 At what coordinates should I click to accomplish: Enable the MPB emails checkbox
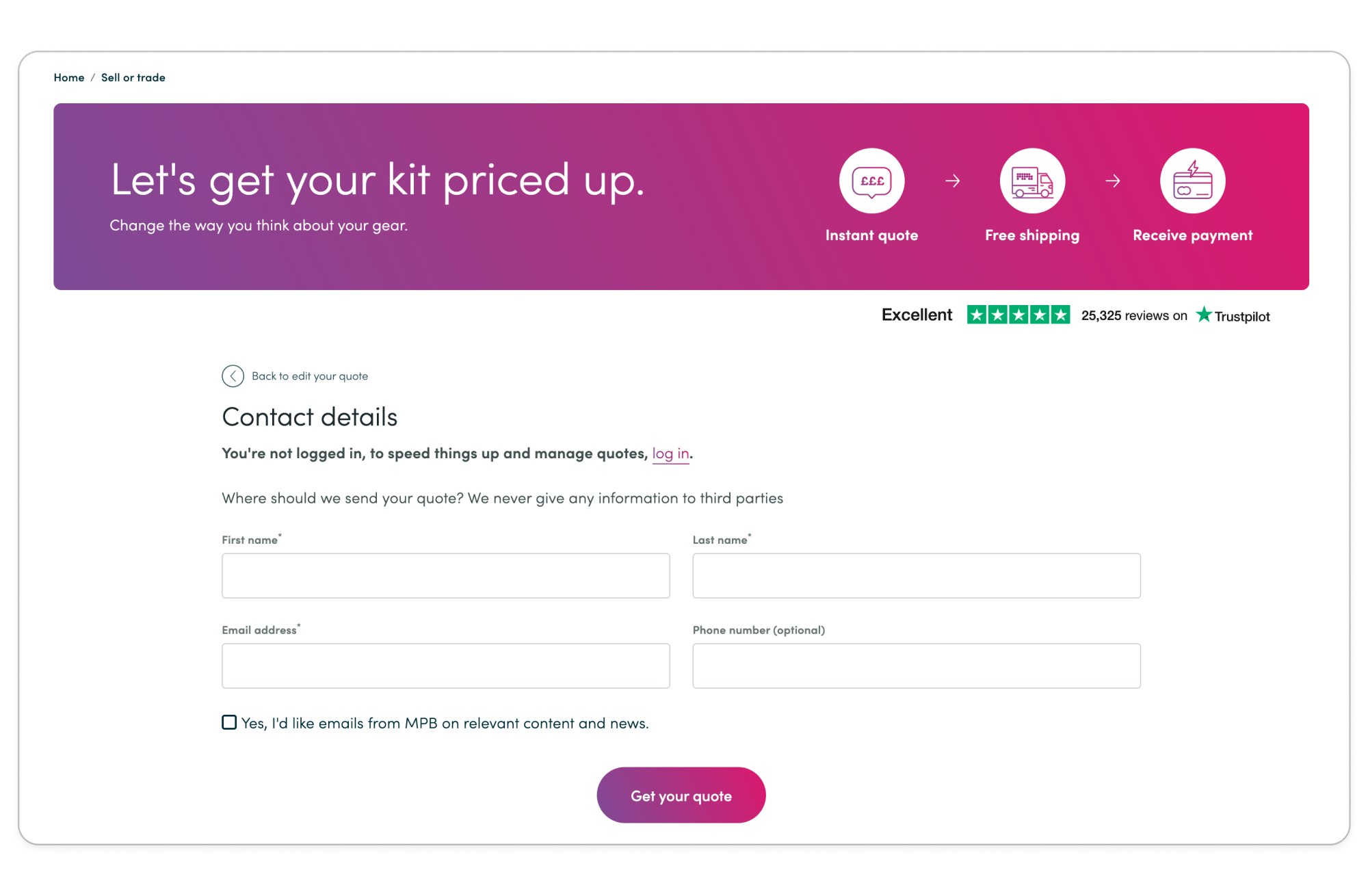click(x=229, y=722)
